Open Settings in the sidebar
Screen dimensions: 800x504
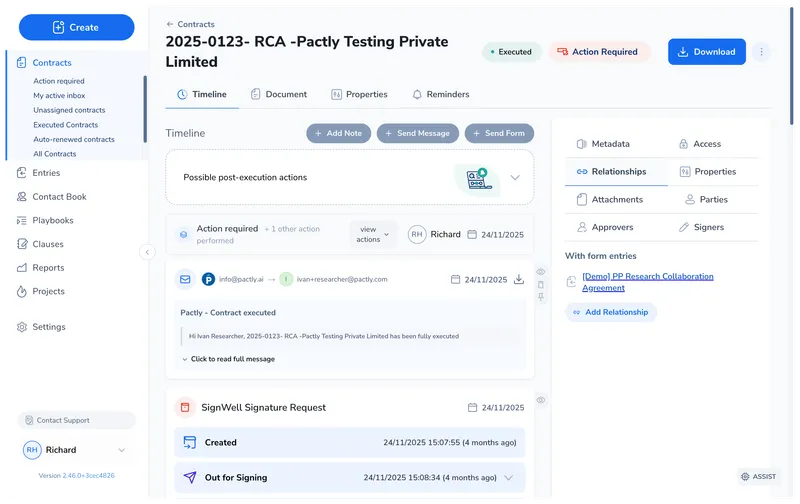pyautogui.click(x=48, y=327)
